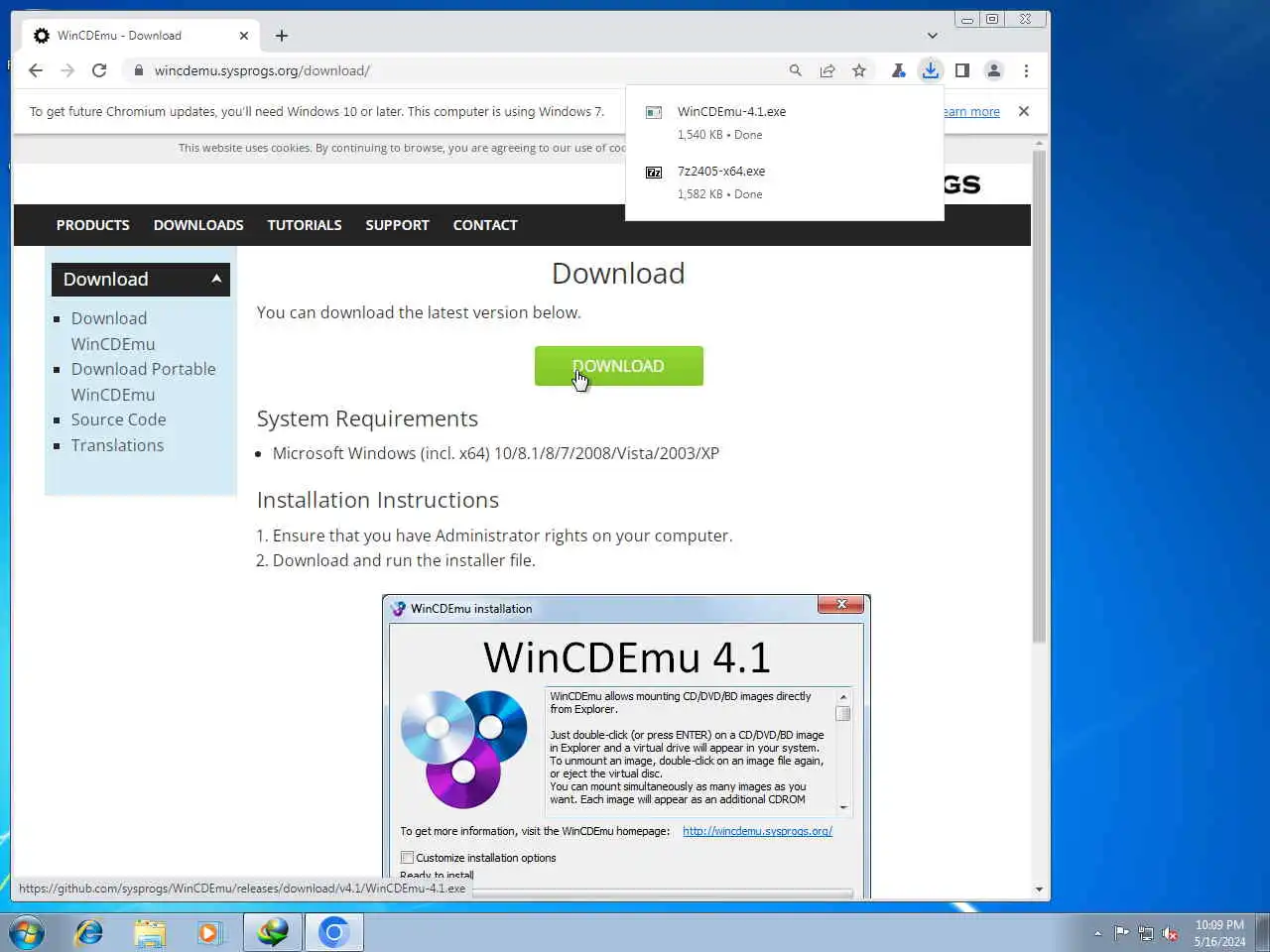Open the taskbar clock showing 10:09 PM
The image size is (1270, 952).
pyautogui.click(x=1219, y=933)
